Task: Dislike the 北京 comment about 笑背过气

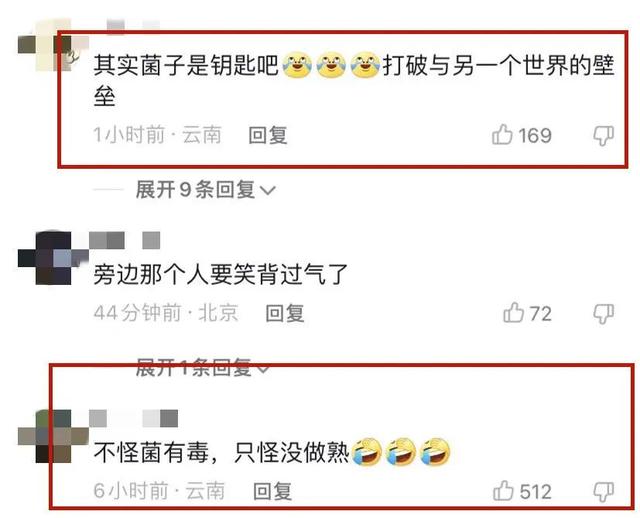Action: [x=604, y=313]
